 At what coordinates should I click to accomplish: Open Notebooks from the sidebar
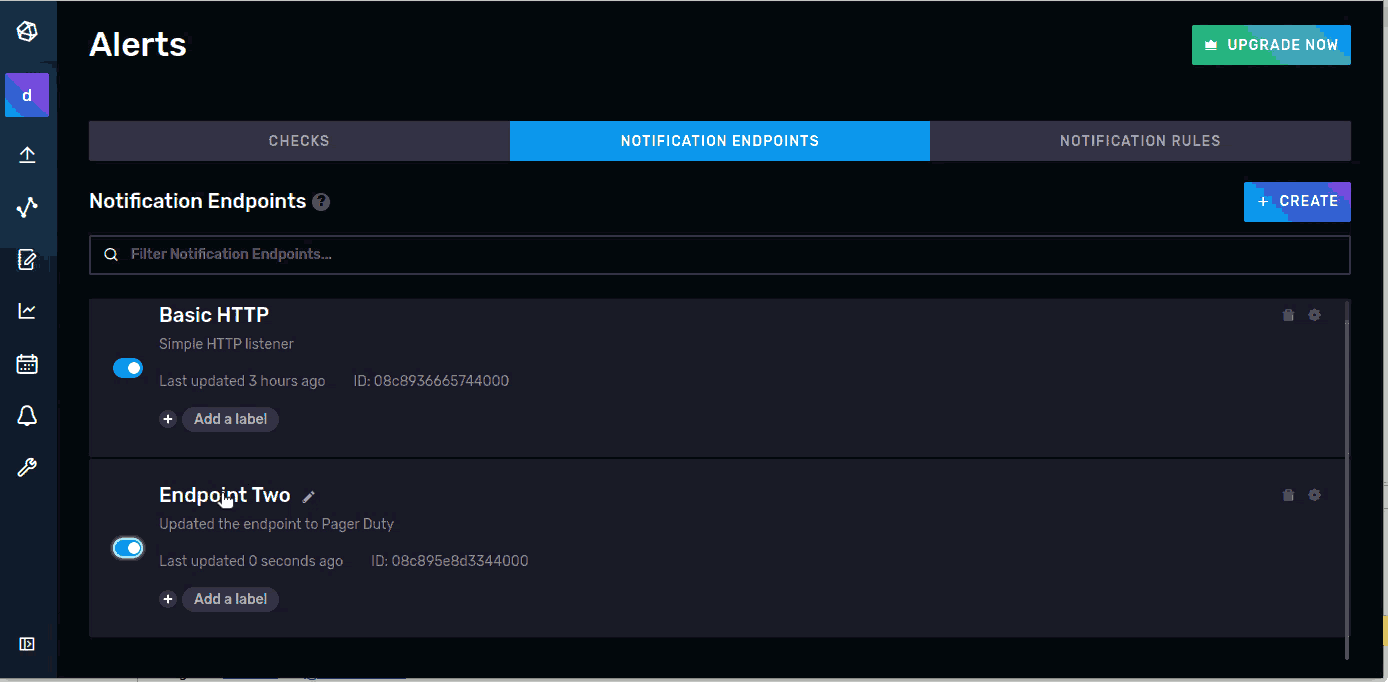click(x=27, y=259)
